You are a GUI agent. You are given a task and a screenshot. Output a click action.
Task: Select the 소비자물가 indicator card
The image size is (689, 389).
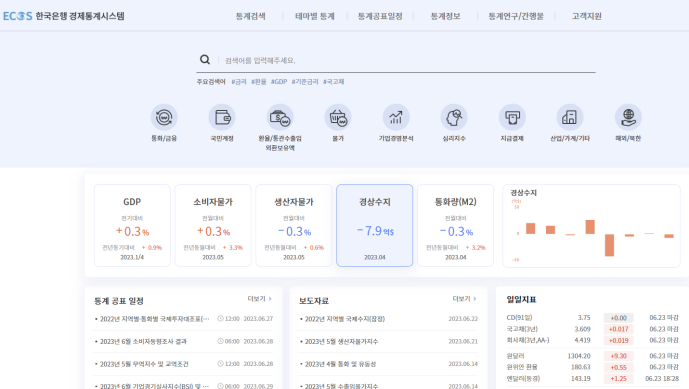tap(213, 225)
